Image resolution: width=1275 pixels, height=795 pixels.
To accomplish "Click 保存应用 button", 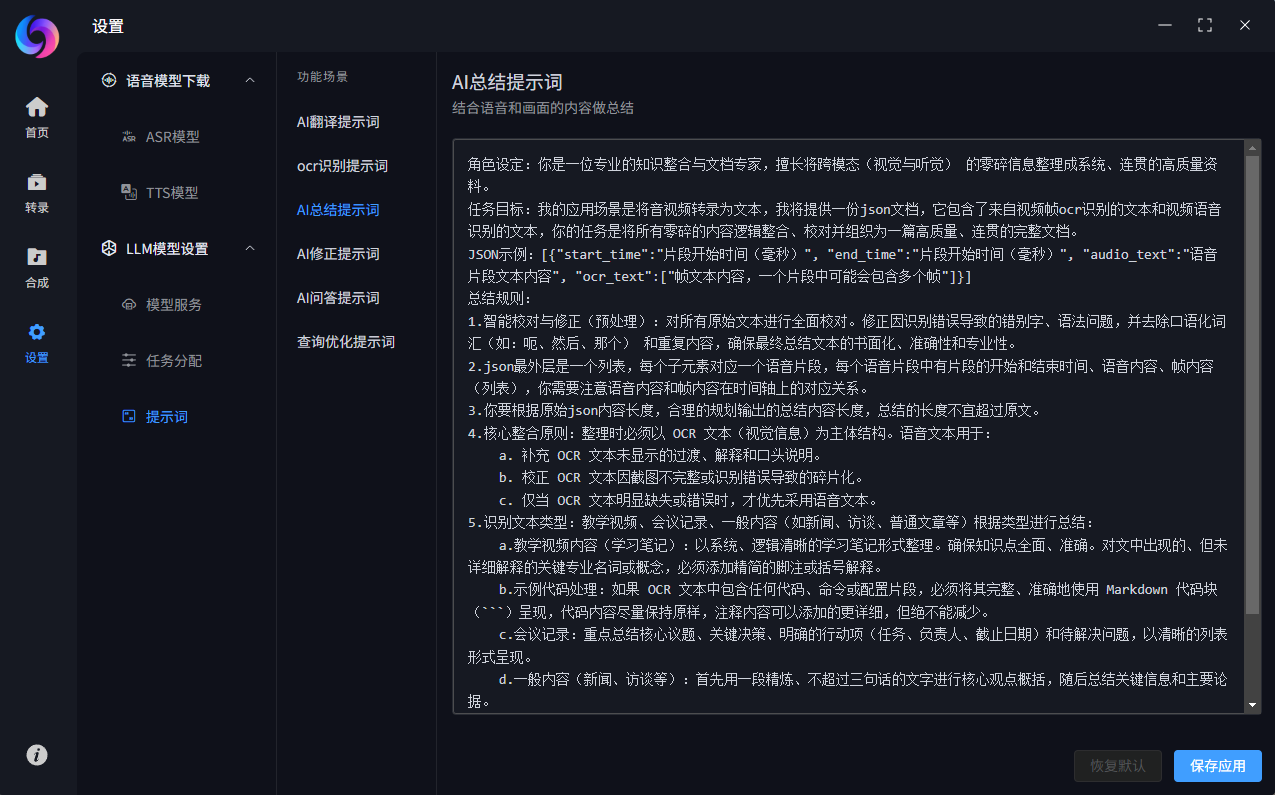I will pos(1218,766).
